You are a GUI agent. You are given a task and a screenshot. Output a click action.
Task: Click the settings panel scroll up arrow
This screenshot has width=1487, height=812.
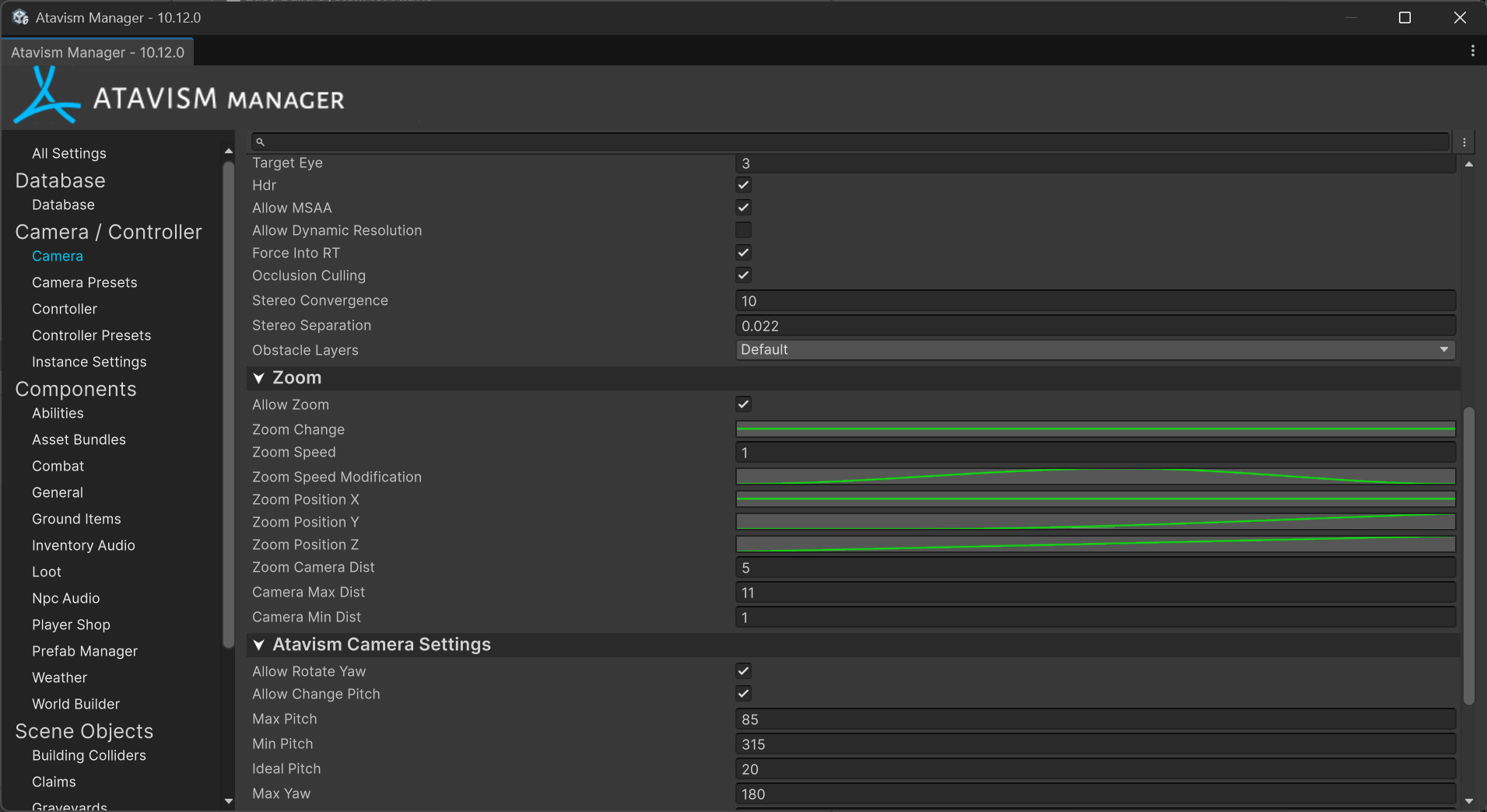click(1469, 164)
